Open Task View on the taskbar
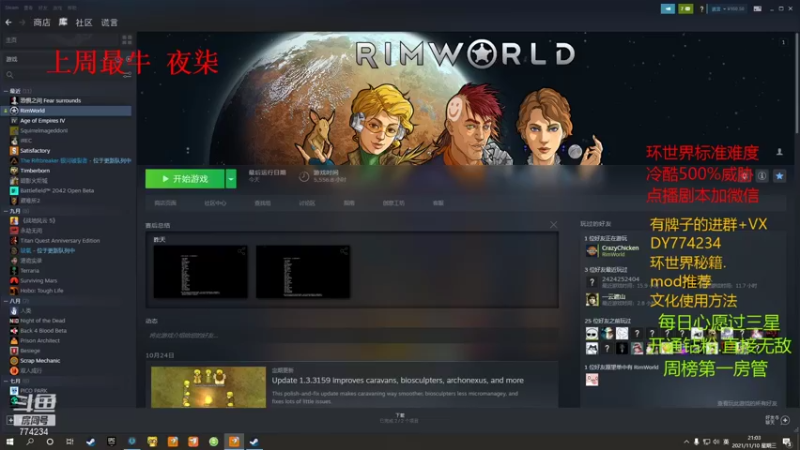Screen dimensions: 800x450 tap(69, 442)
